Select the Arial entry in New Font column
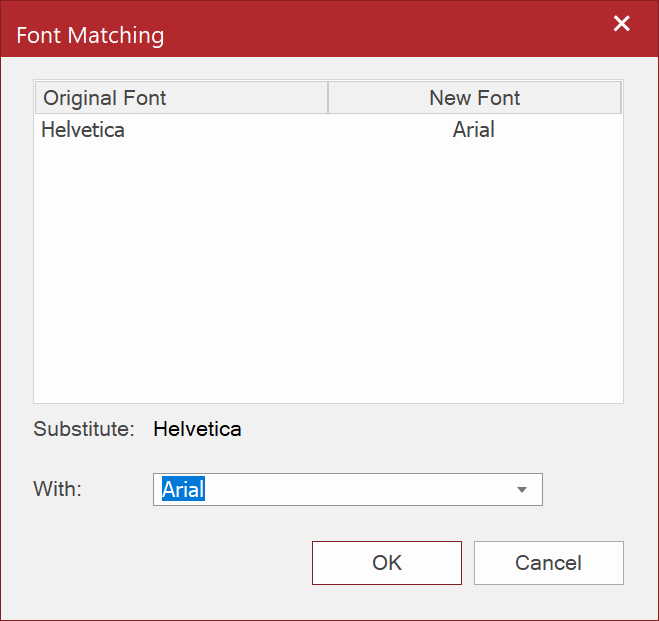Viewport: 659px width, 621px height. 473,130
